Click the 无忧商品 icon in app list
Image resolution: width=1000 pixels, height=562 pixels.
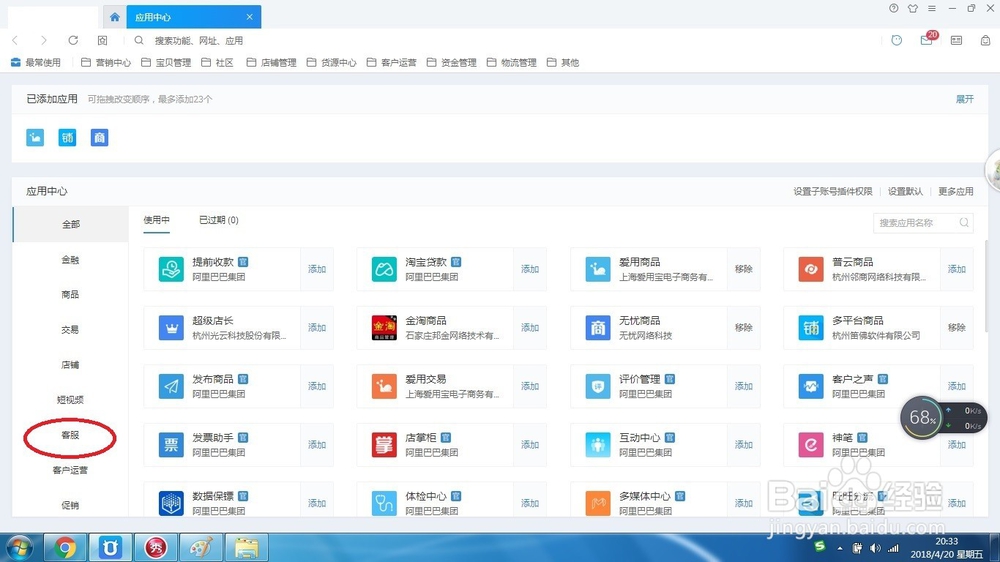click(x=598, y=328)
